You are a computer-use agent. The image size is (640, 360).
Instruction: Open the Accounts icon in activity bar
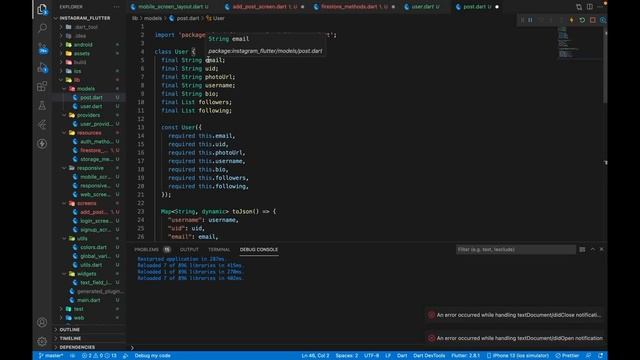(x=42, y=322)
